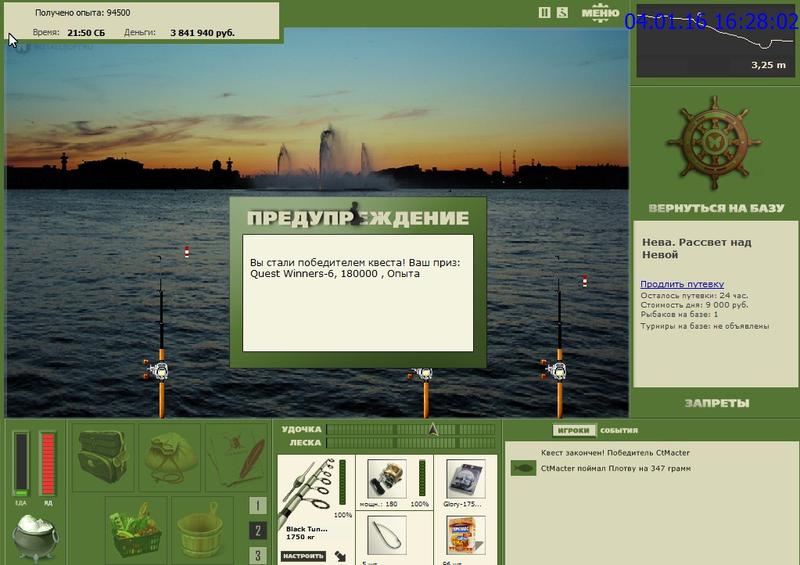
Task: Click the cooking pot icon
Action: 35,537
